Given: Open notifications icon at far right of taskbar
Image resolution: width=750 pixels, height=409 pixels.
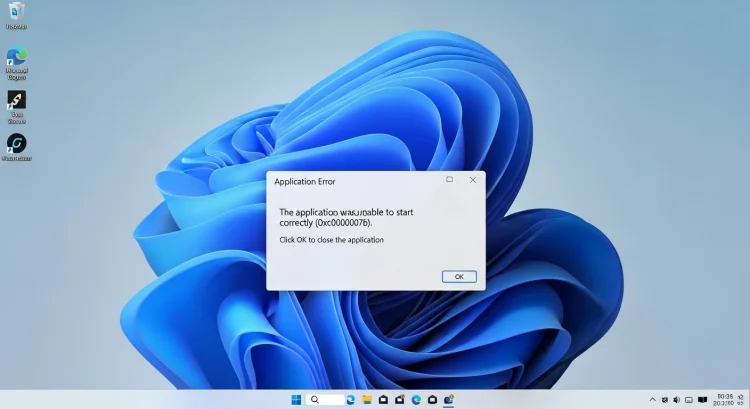Looking at the screenshot, I should [741, 399].
